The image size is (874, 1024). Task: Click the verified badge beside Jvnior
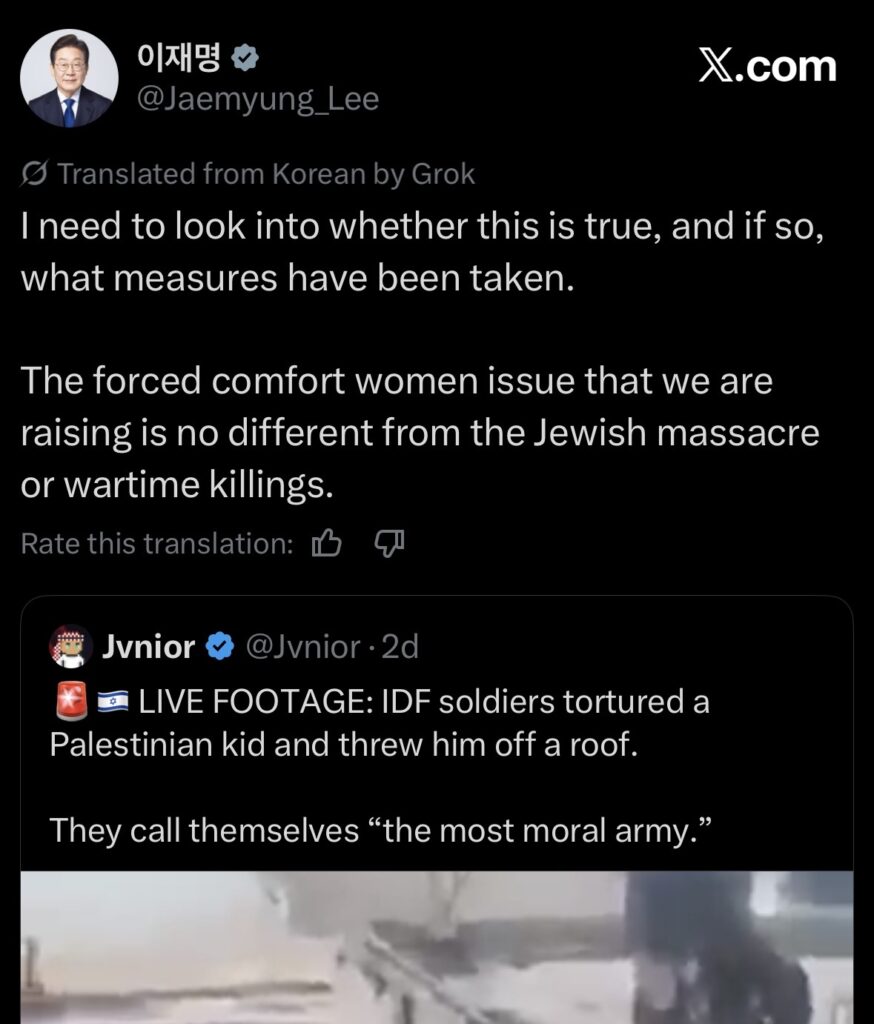[x=219, y=647]
